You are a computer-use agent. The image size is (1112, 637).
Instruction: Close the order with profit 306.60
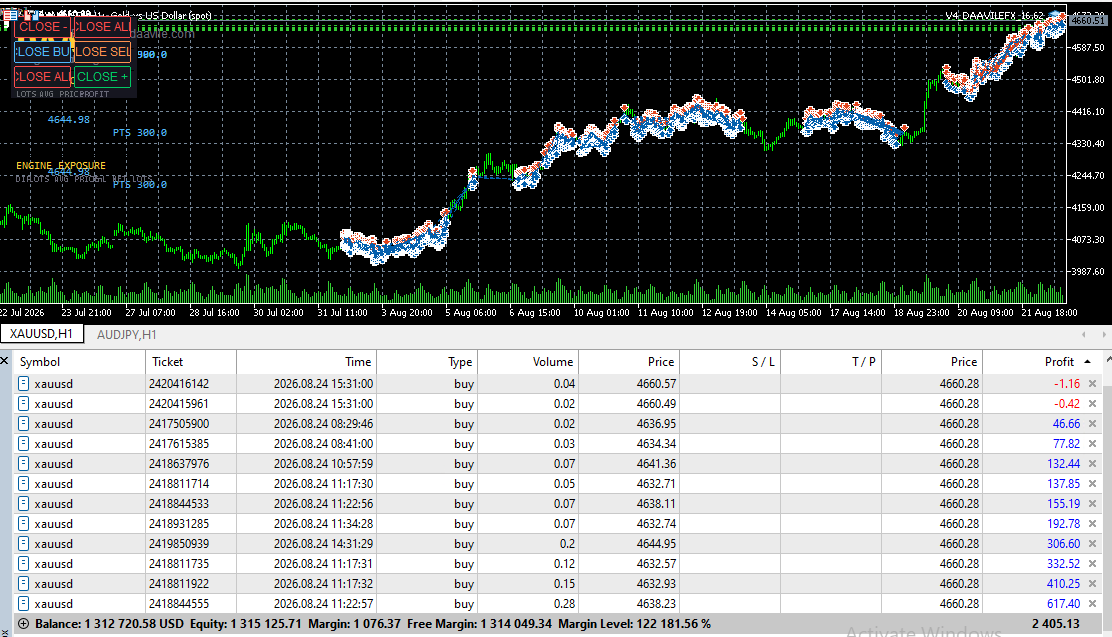1092,543
